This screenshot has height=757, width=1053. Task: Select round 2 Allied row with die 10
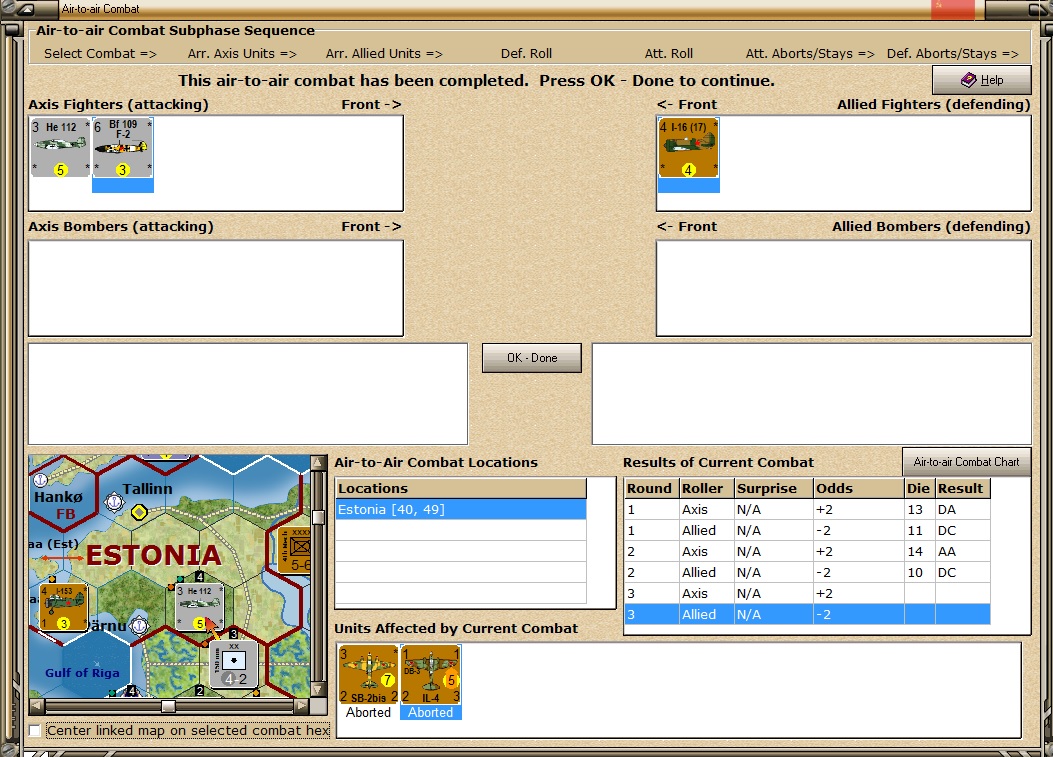pyautogui.click(x=807, y=573)
